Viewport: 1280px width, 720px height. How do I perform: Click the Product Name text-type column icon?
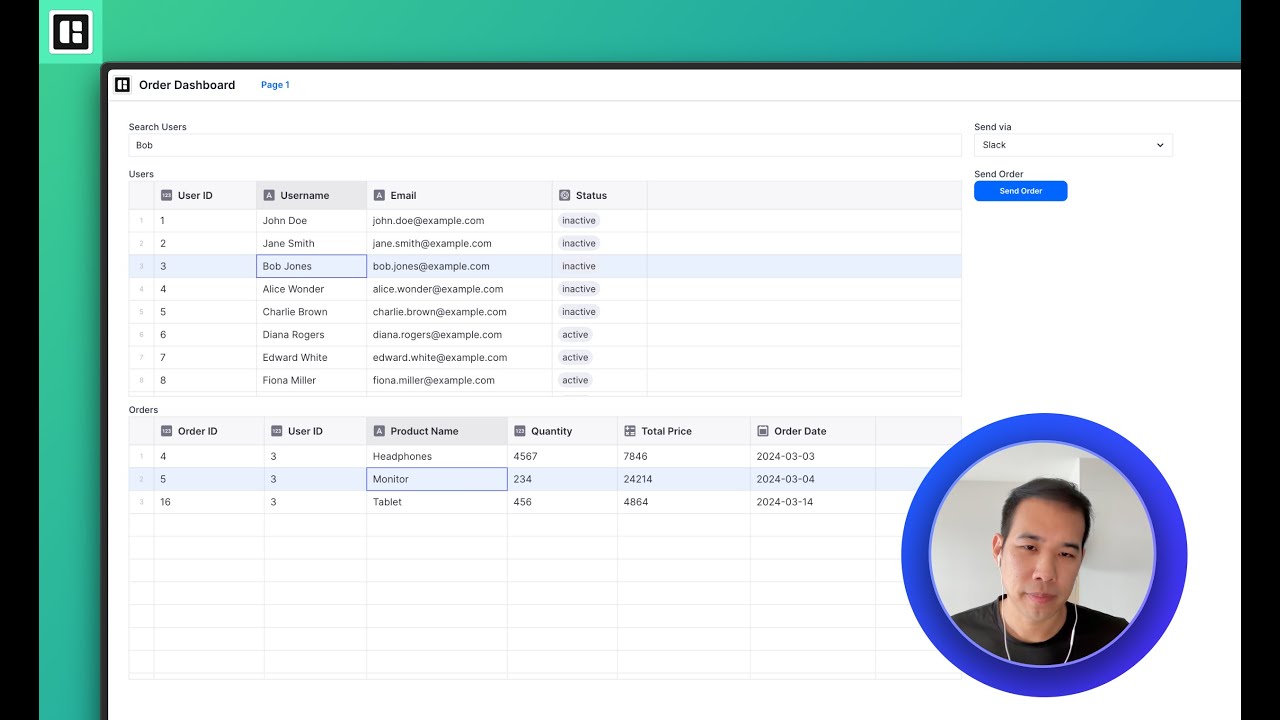pyautogui.click(x=379, y=431)
